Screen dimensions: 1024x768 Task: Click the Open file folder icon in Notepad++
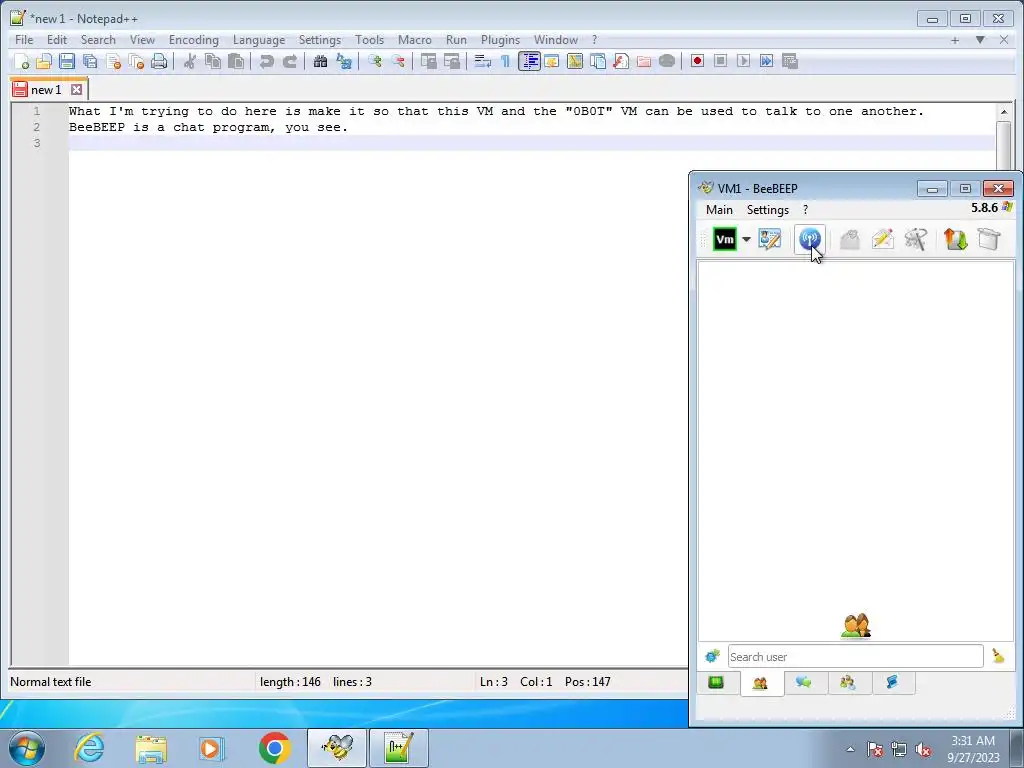point(44,61)
